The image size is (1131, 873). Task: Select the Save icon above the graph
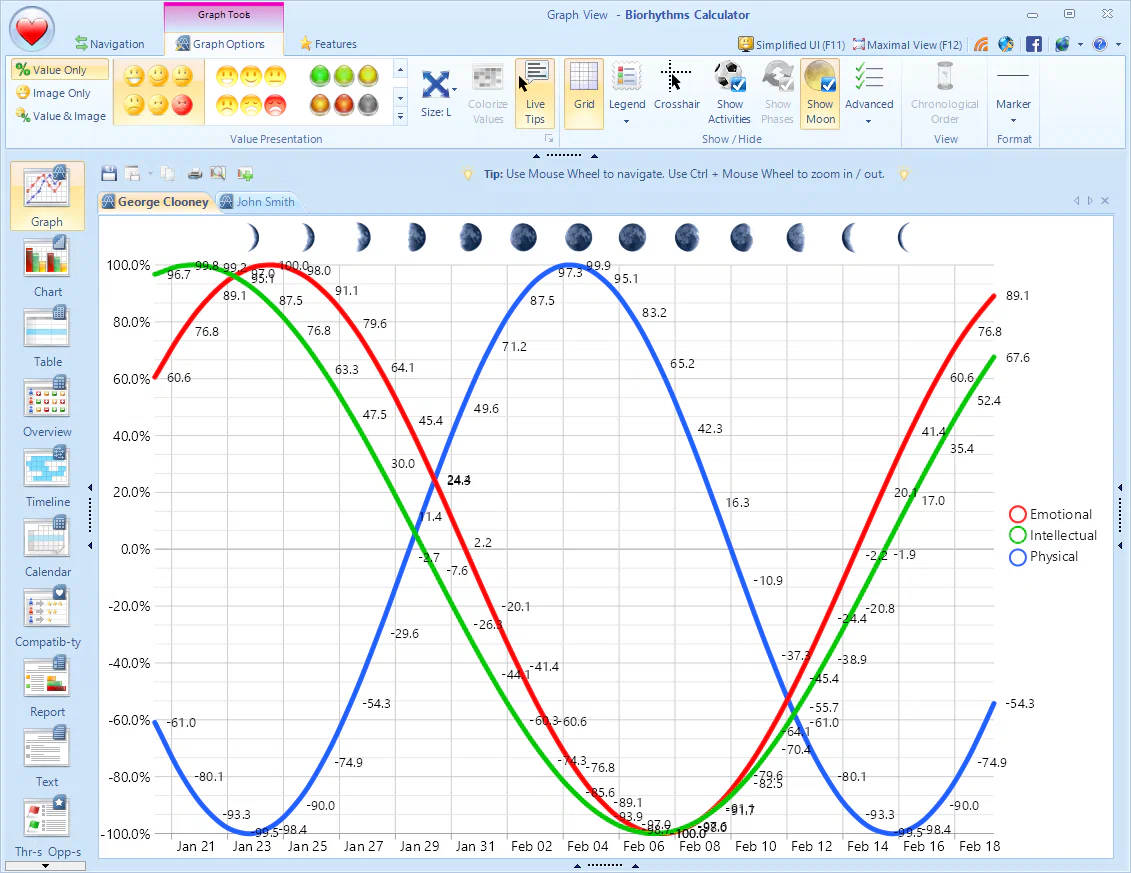tap(109, 173)
